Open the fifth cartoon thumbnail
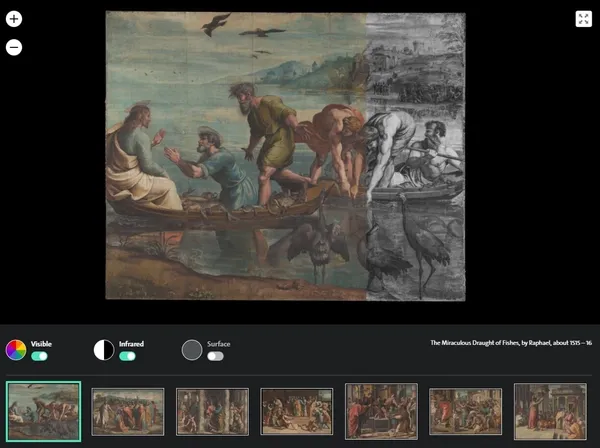The width and height of the screenshot is (600, 448). tap(381, 411)
